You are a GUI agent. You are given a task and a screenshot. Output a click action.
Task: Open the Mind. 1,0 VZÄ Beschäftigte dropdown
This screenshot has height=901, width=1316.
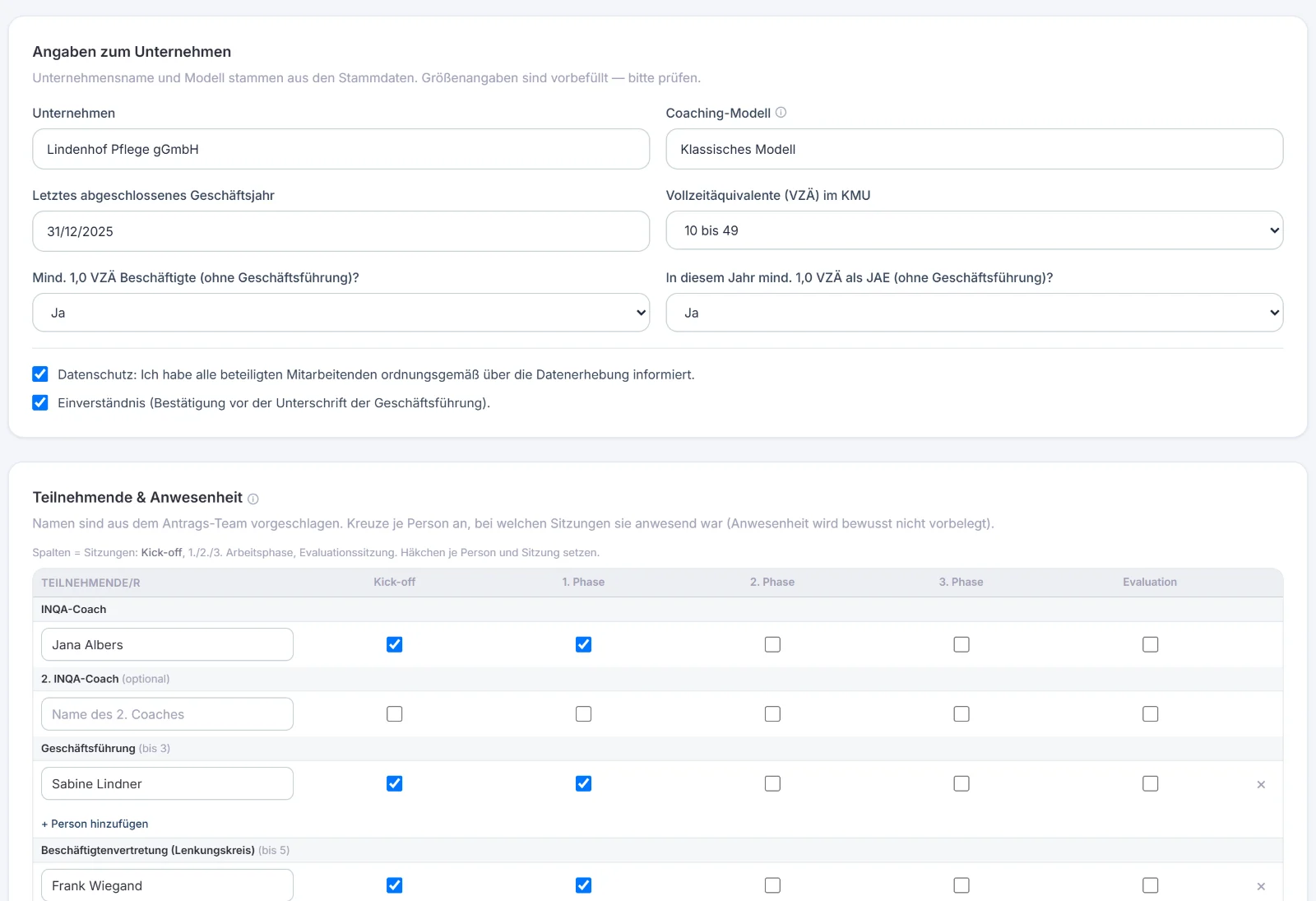pyautogui.click(x=341, y=313)
